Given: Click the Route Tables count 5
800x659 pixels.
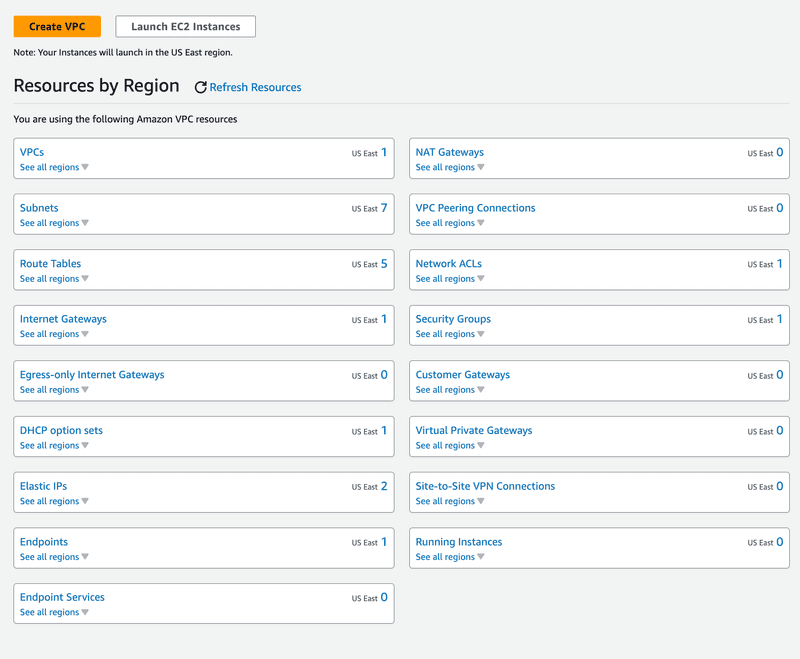Looking at the screenshot, I should pos(384,263).
